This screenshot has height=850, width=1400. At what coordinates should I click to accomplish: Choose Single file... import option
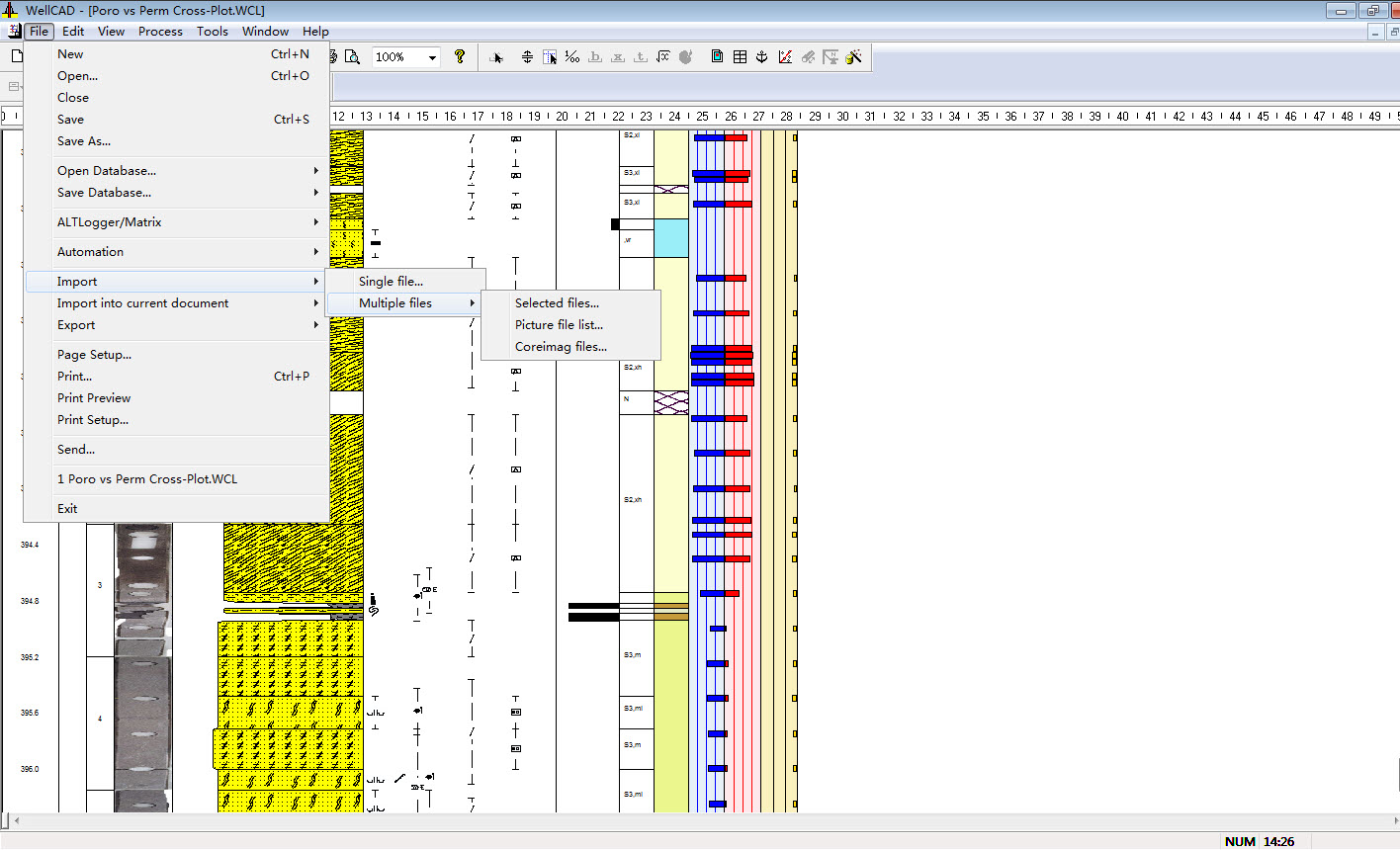click(x=405, y=282)
